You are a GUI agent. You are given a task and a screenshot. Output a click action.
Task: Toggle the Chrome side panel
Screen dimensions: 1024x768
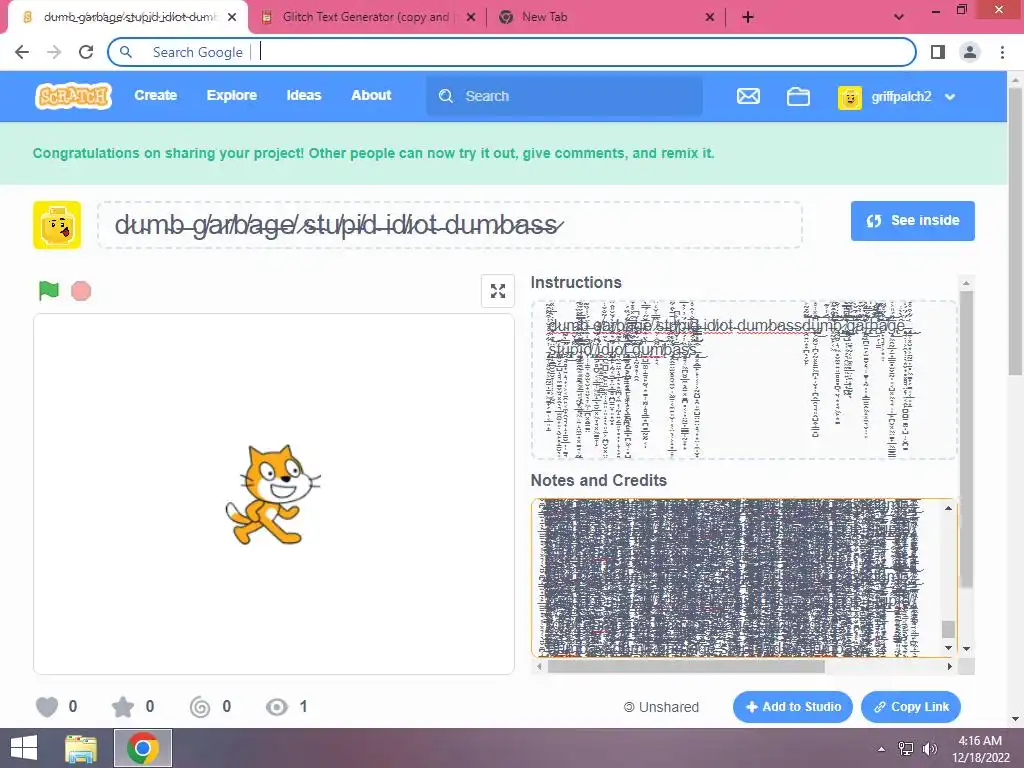pos(938,52)
